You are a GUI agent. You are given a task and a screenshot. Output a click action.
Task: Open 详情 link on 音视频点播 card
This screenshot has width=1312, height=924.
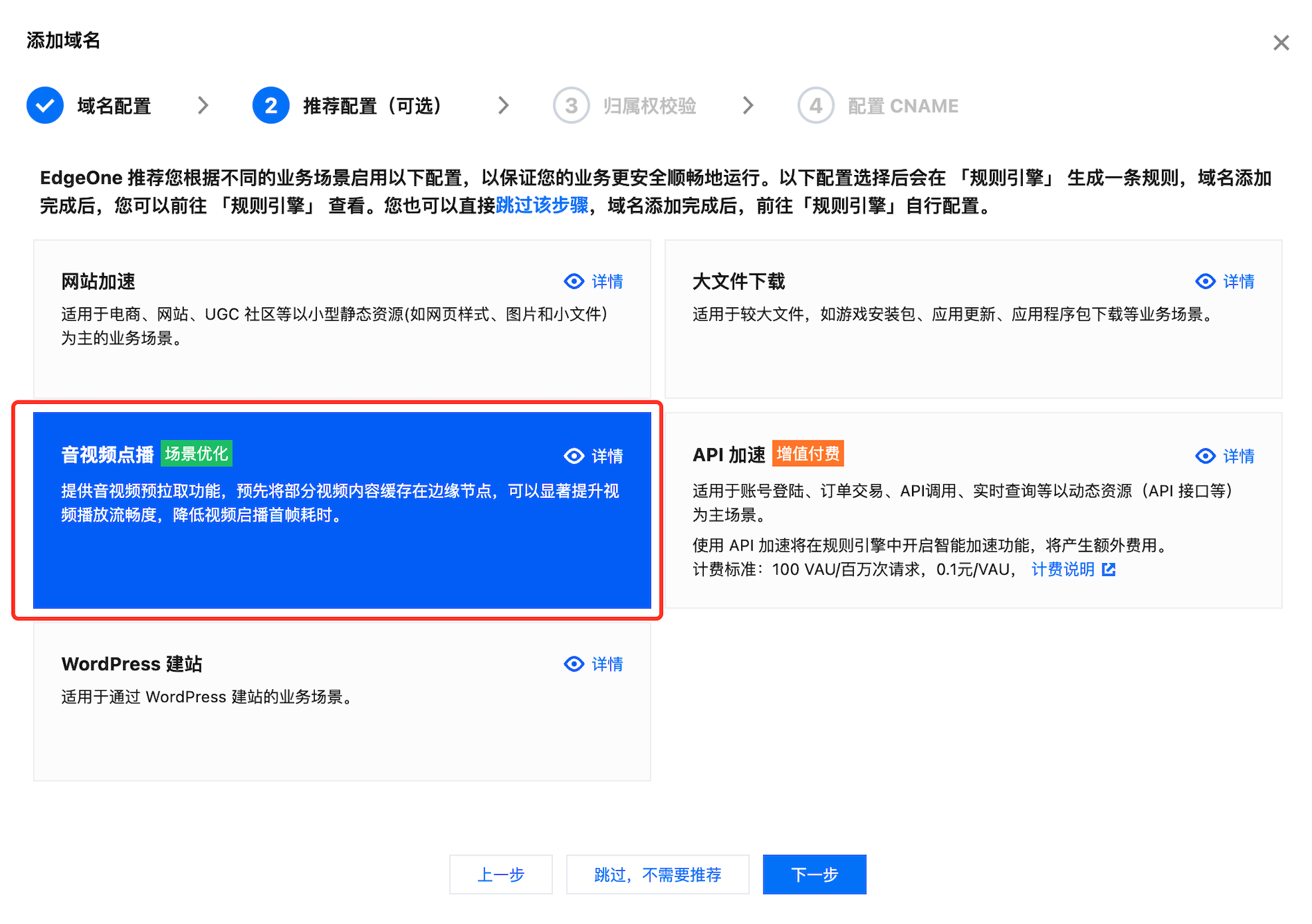(x=608, y=456)
